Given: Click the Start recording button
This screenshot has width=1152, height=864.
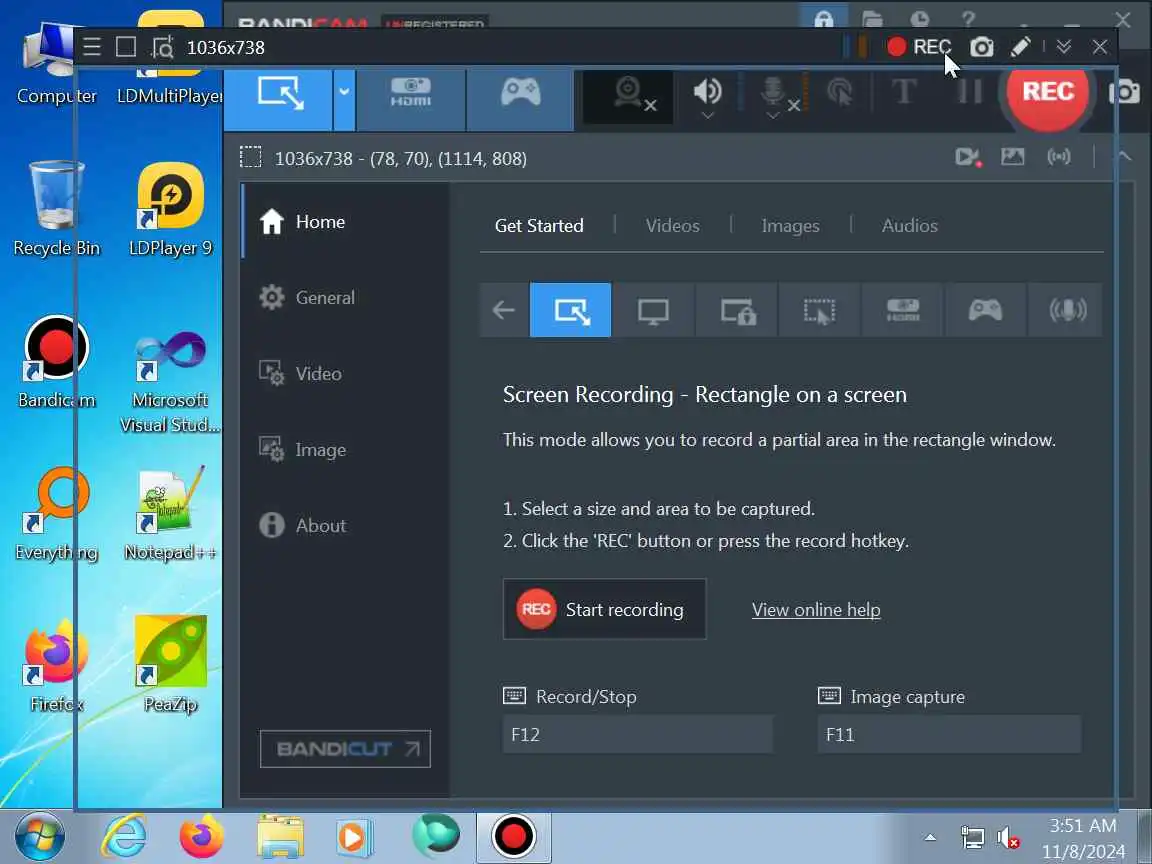Looking at the screenshot, I should pyautogui.click(x=605, y=609).
